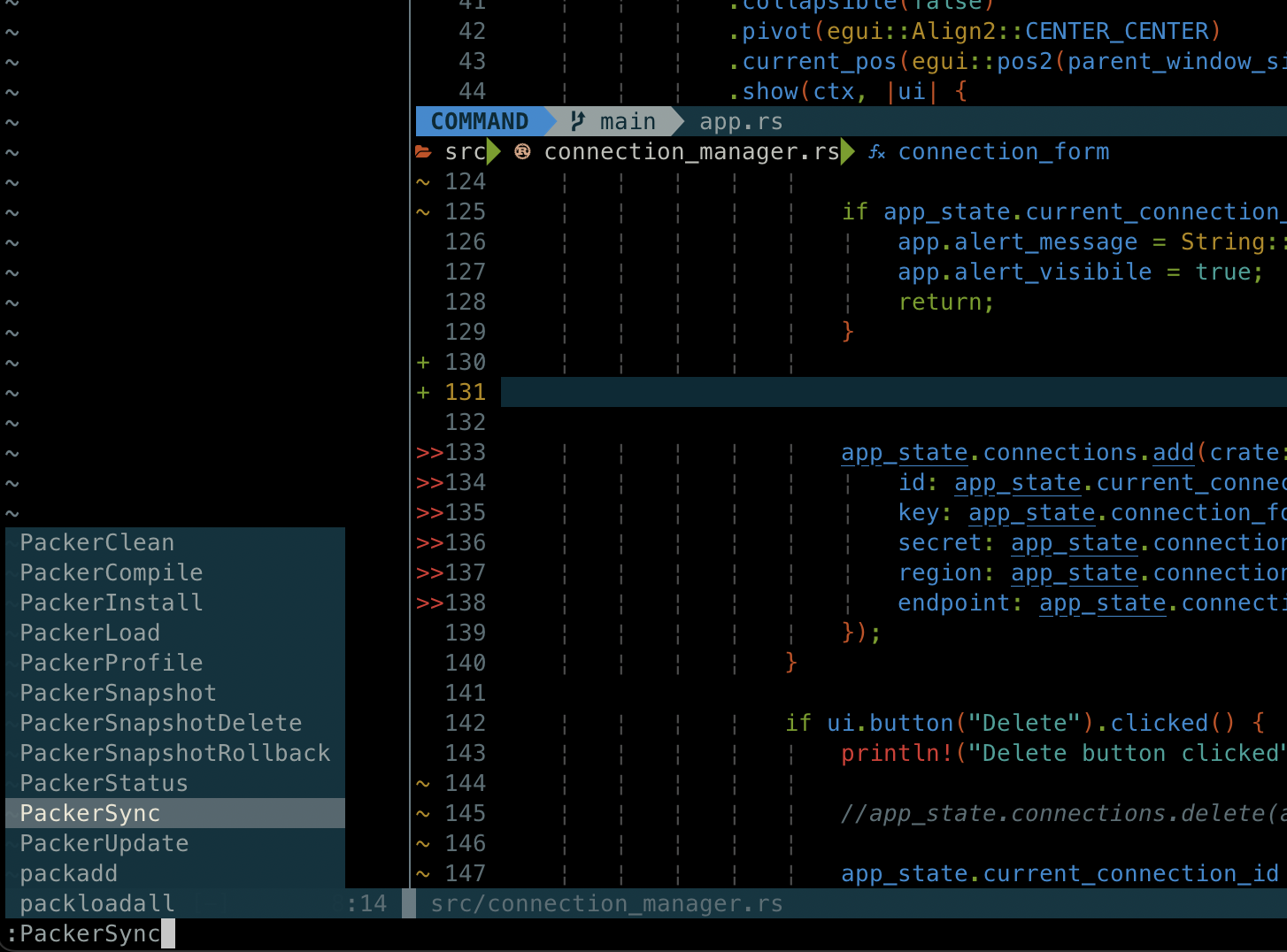Click the Rust crab icon before connection_manager.rs
This screenshot has width=1287, height=952.
point(521,151)
